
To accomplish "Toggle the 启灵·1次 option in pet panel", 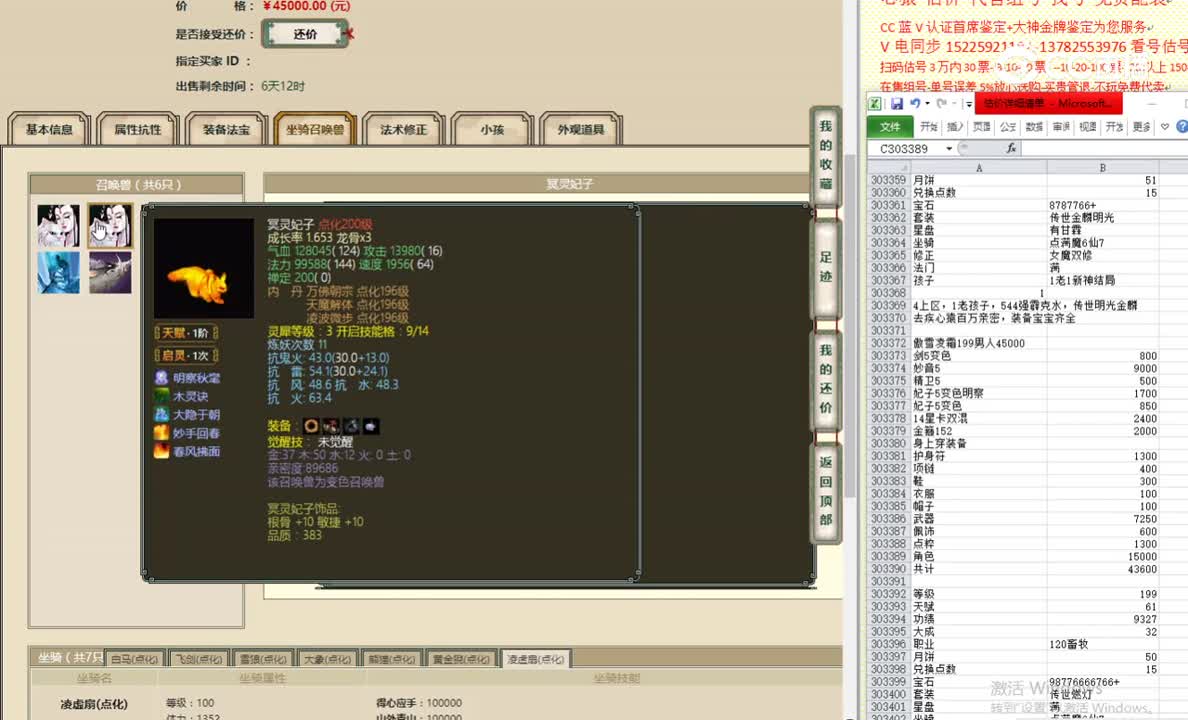I will pos(183,356).
